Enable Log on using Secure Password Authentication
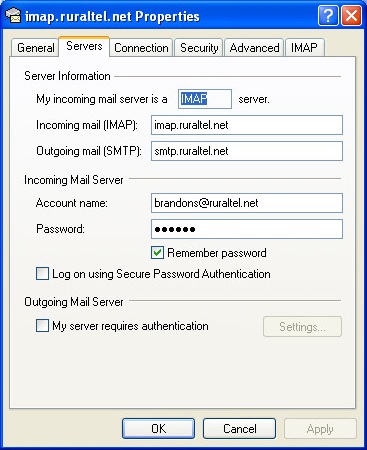Viewport: 367px width, 450px height. point(42,274)
